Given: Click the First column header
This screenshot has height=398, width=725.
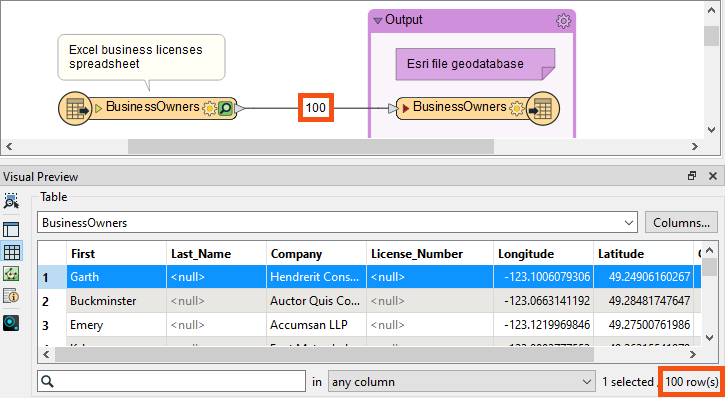Looking at the screenshot, I should tap(117, 253).
